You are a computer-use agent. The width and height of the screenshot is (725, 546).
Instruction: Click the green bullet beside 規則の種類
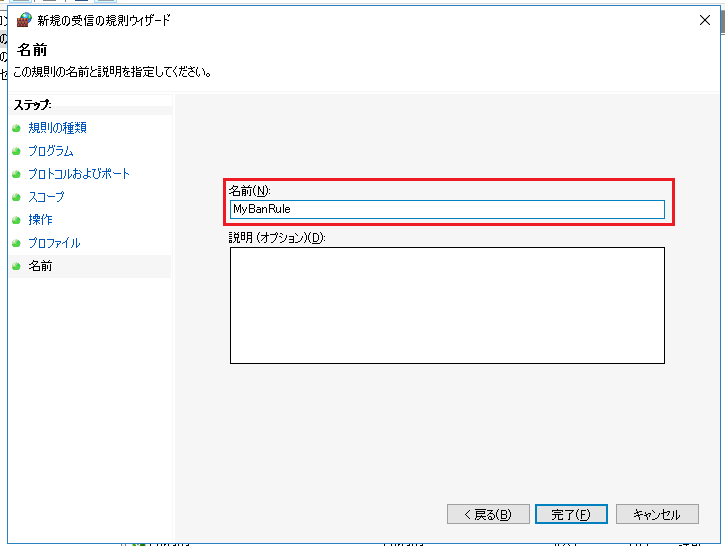pyautogui.click(x=16, y=128)
